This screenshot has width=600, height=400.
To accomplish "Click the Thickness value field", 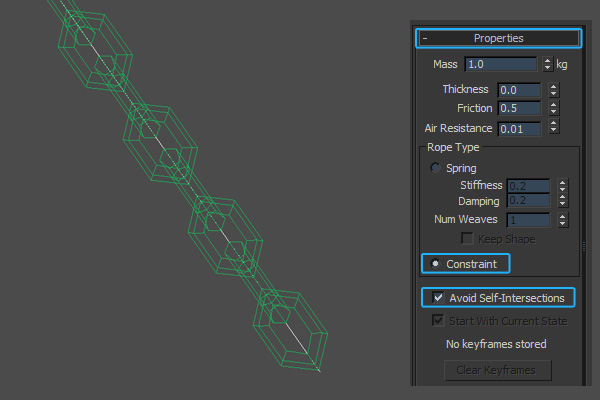I will [x=519, y=90].
